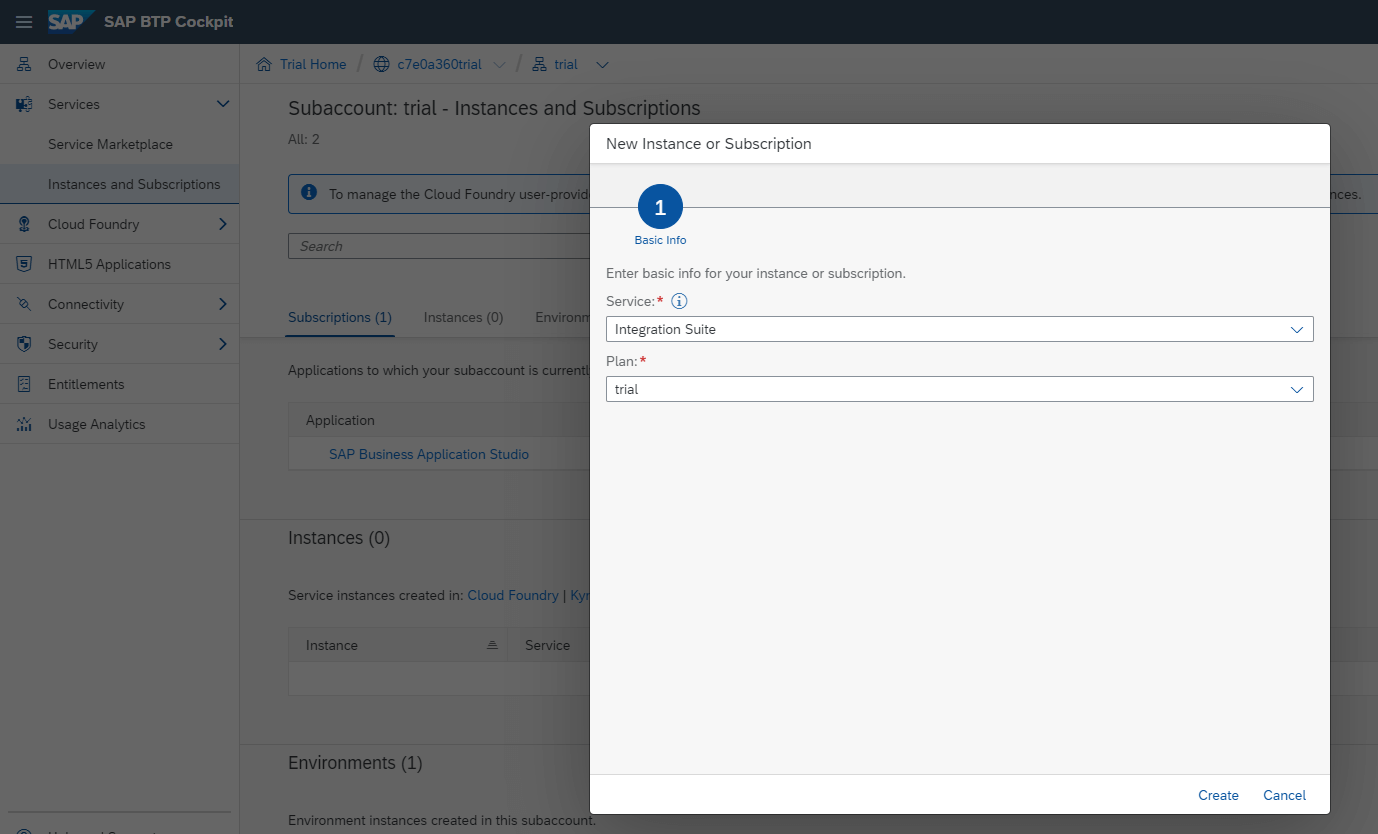Image resolution: width=1378 pixels, height=834 pixels.
Task: Click the subaccount icon beside trial breadcrumb
Action: [538, 64]
